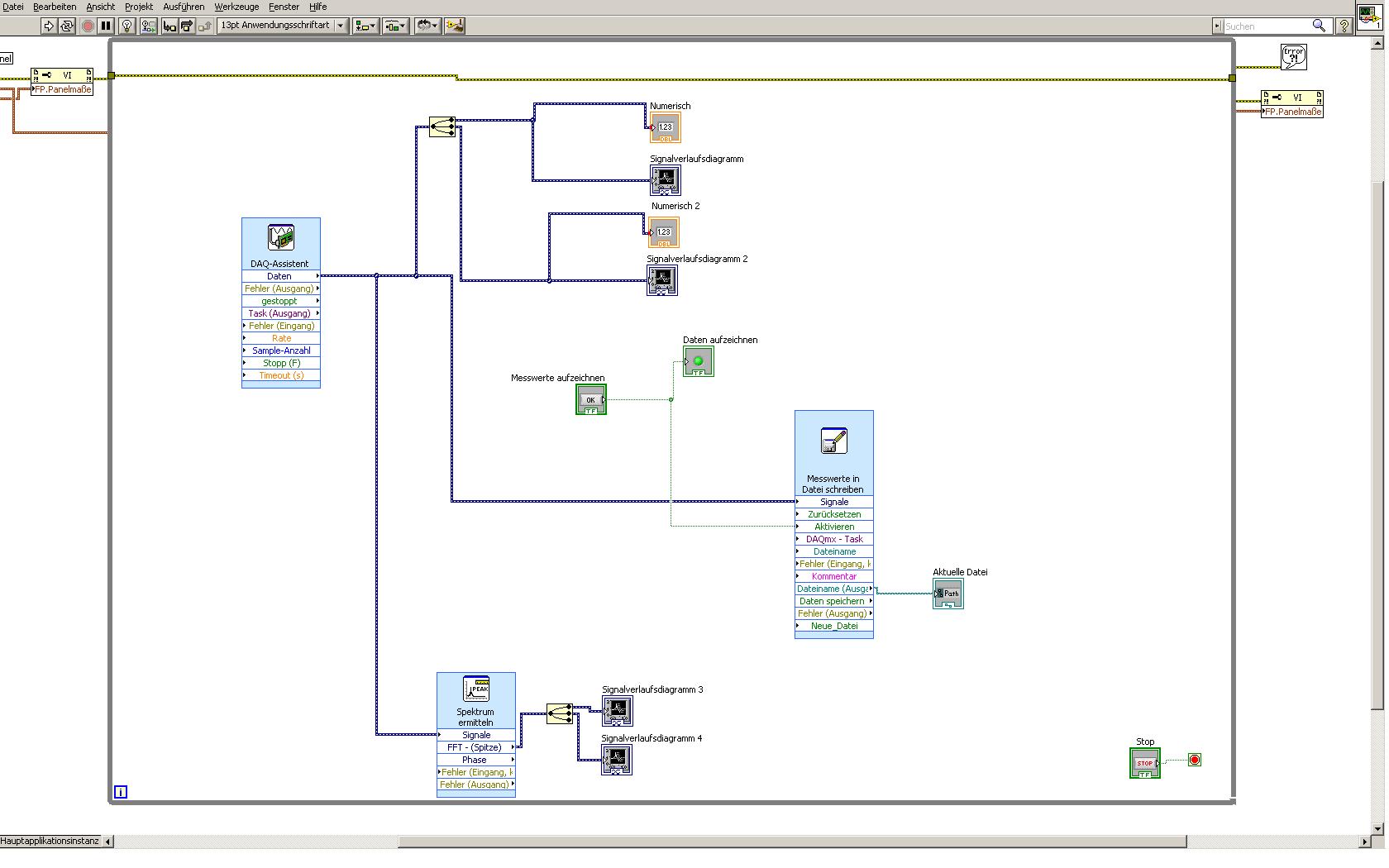Click the FFT - (Spitze) output row
Screen dimensions: 1389x868
tap(476, 747)
